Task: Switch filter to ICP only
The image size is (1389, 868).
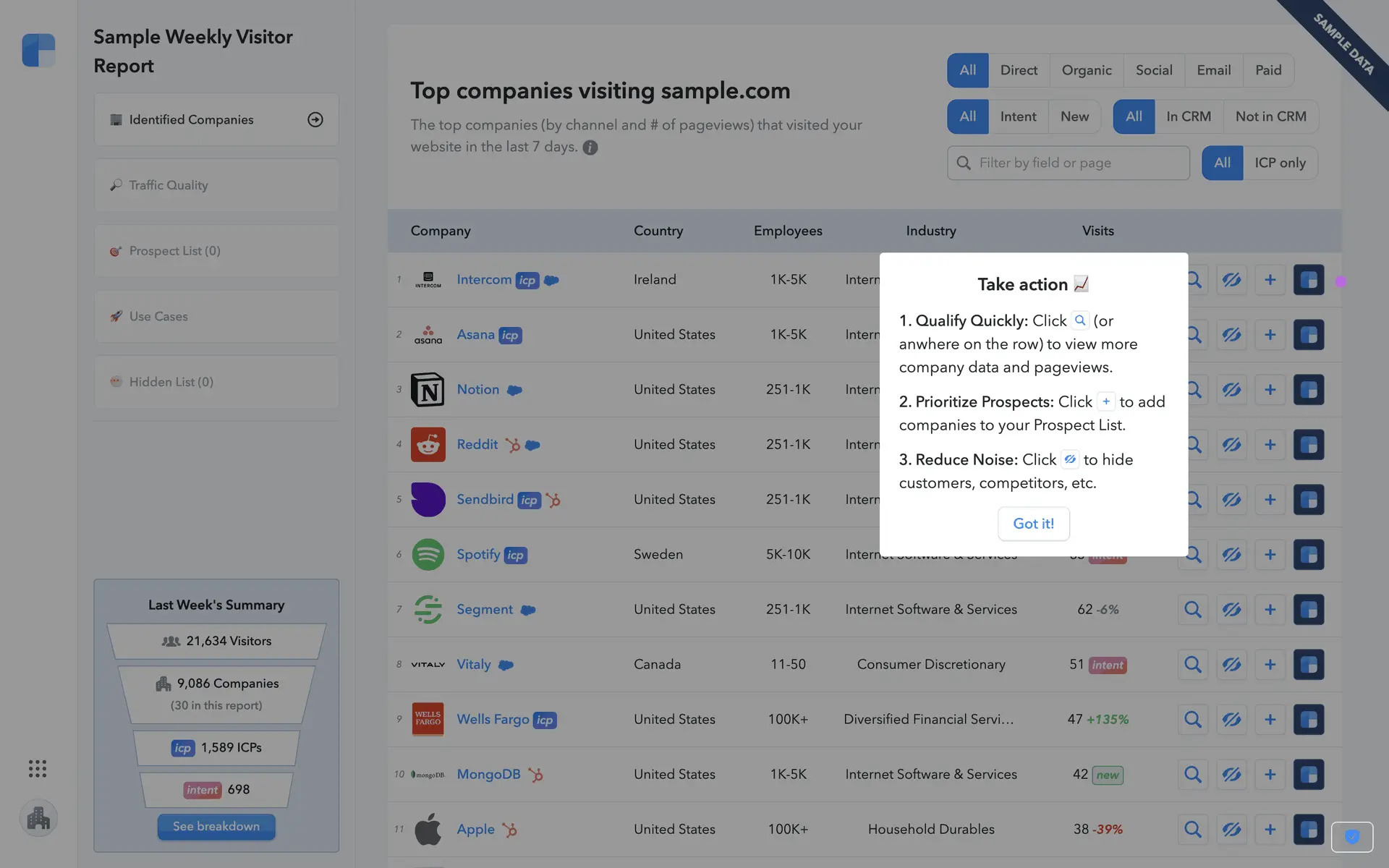Action: click(x=1280, y=163)
